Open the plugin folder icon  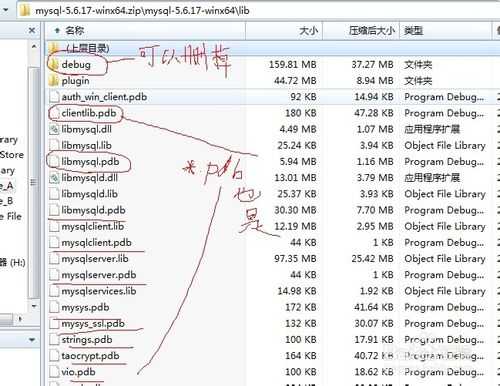53,81
